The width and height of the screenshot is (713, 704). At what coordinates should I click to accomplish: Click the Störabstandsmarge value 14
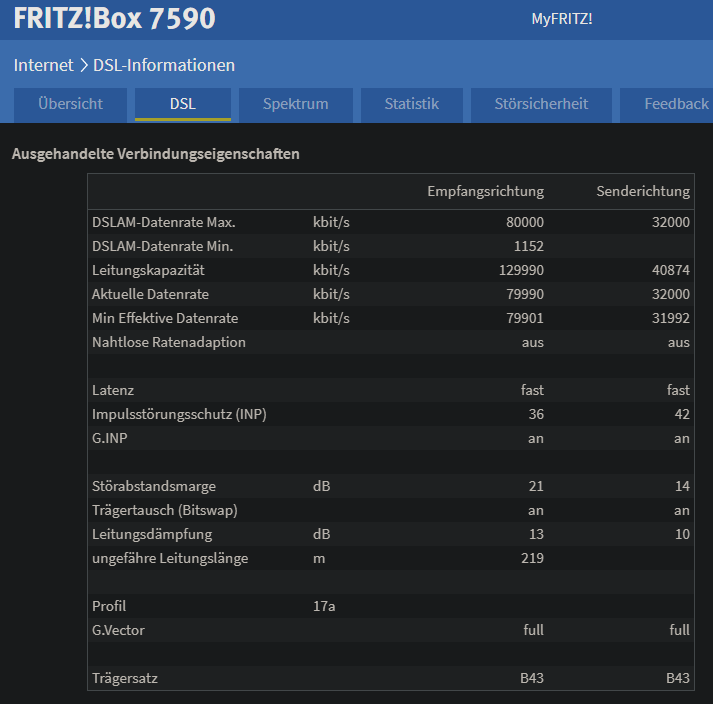point(682,487)
